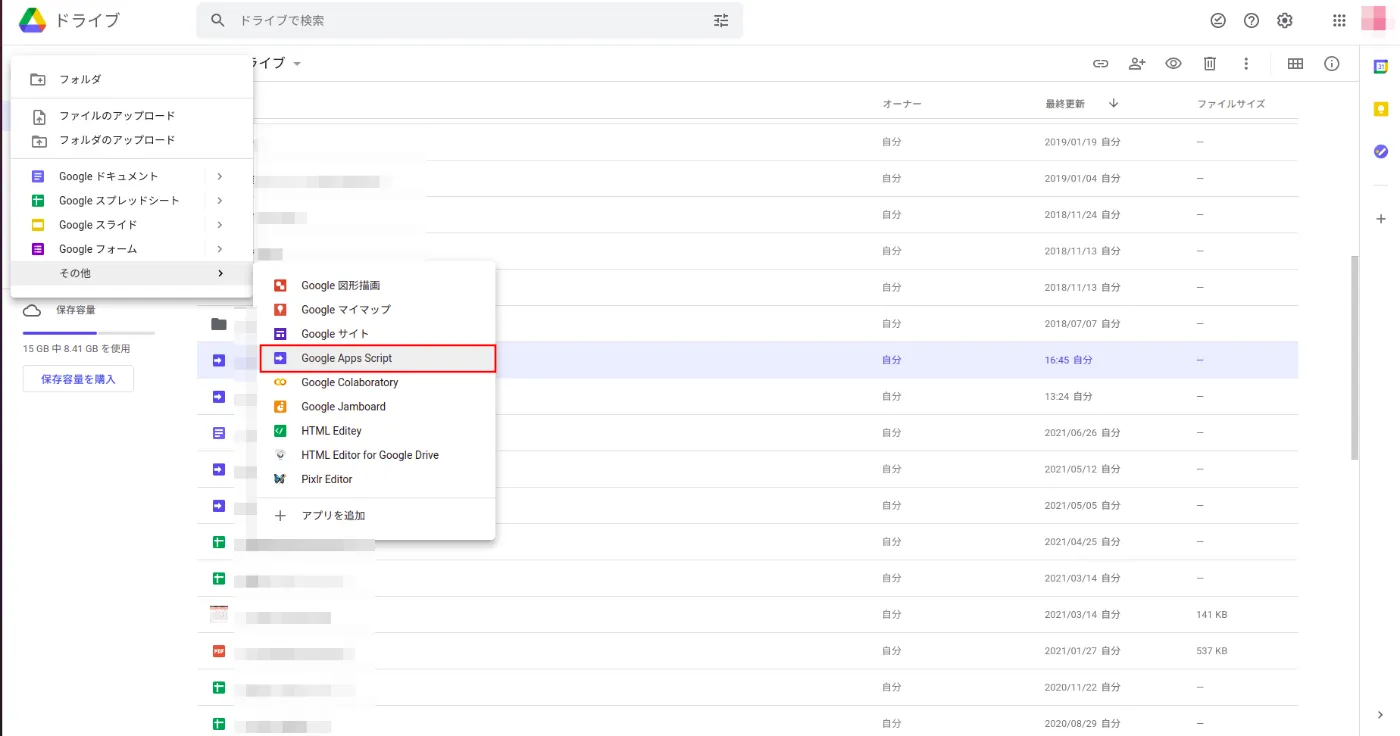This screenshot has height=736, width=1400.
Task: Open the マイドライブ dropdown arrow
Action: 296,64
